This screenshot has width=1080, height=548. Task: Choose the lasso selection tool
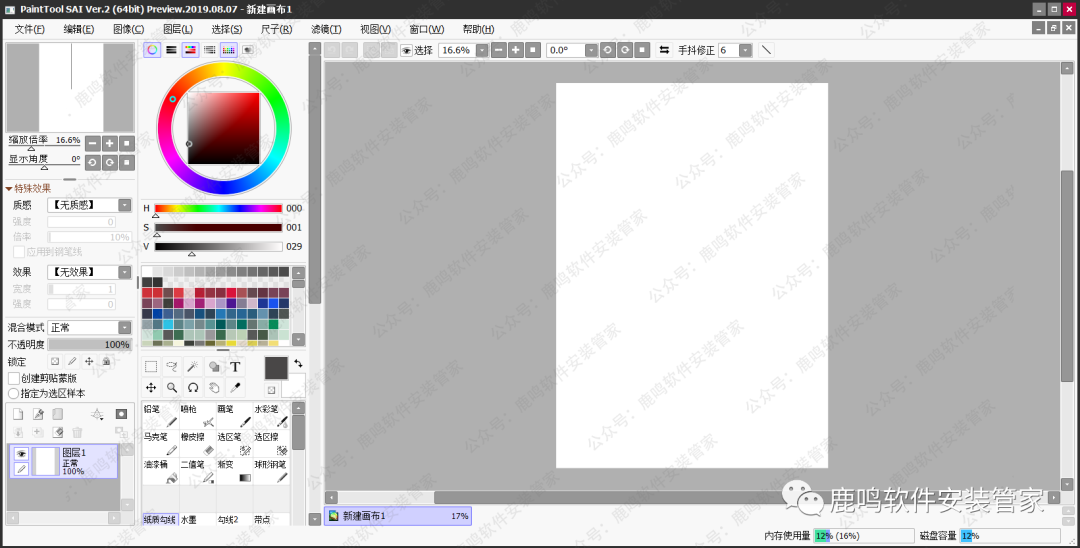point(172,367)
